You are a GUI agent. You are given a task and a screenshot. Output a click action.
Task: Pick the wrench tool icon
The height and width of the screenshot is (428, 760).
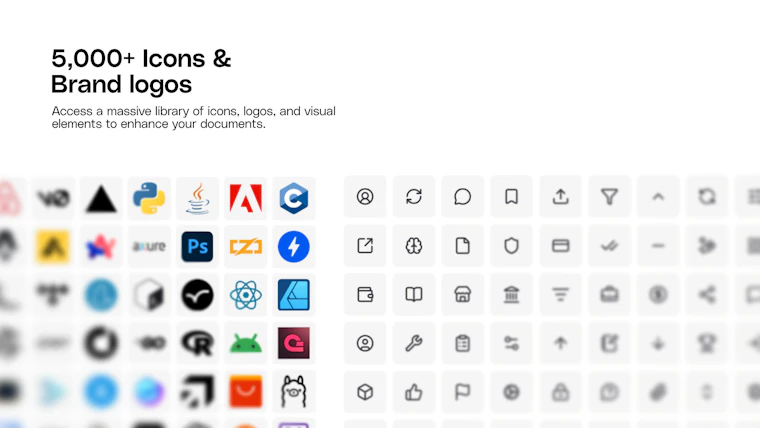pyautogui.click(x=414, y=343)
